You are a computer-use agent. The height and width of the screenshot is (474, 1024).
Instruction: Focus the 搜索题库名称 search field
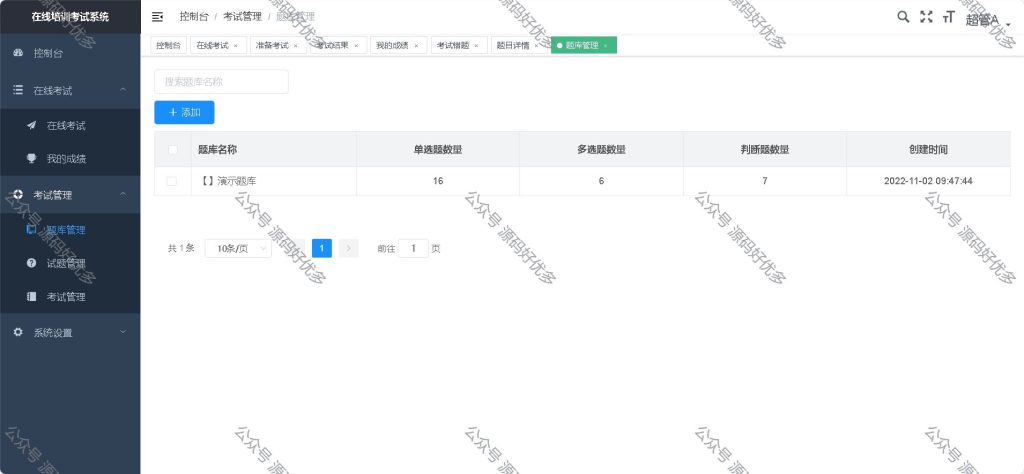tap(221, 82)
